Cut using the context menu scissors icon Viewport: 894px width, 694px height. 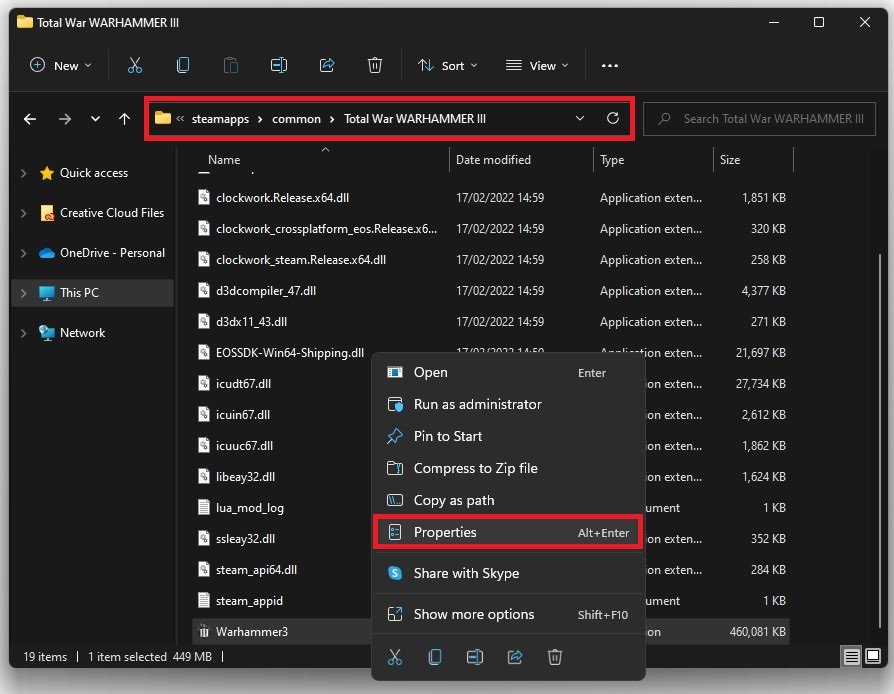[x=395, y=657]
